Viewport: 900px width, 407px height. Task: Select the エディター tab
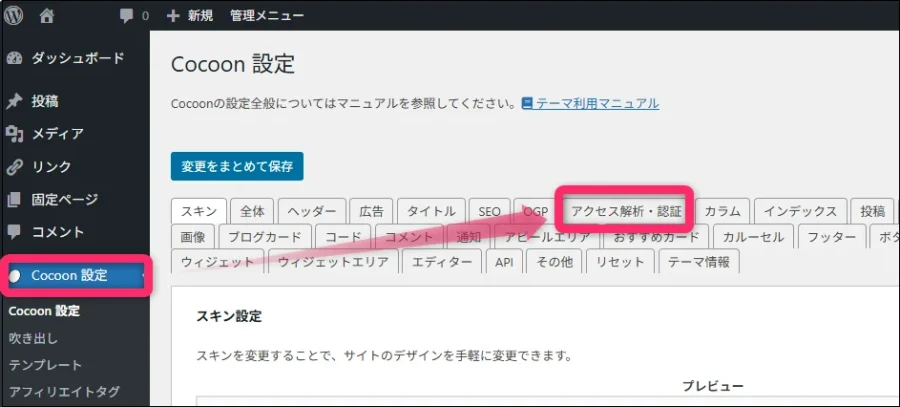[442, 262]
